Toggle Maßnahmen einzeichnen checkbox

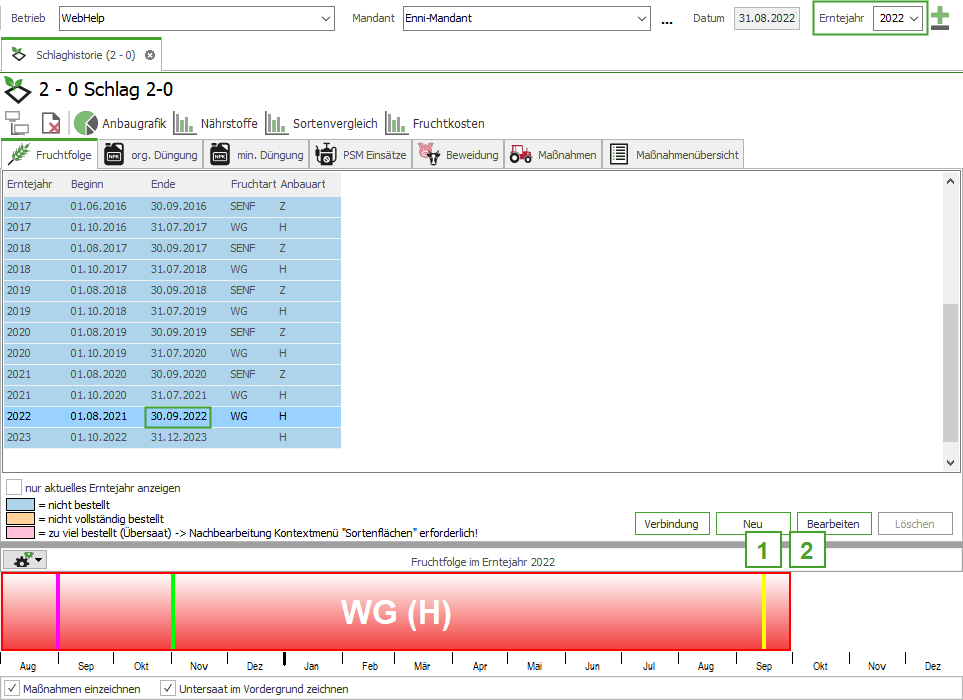tap(12, 689)
